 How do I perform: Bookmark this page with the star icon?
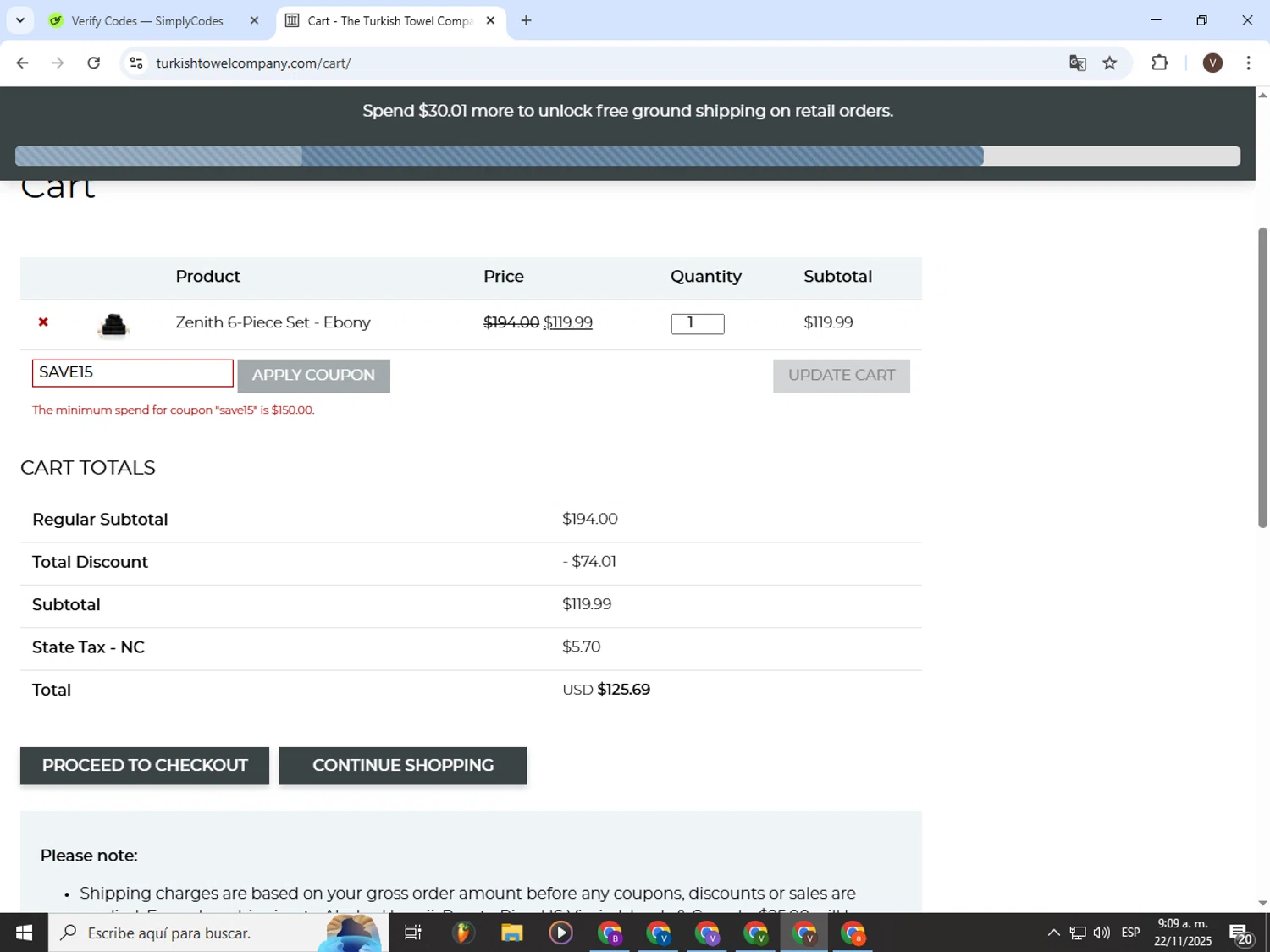(x=1110, y=63)
